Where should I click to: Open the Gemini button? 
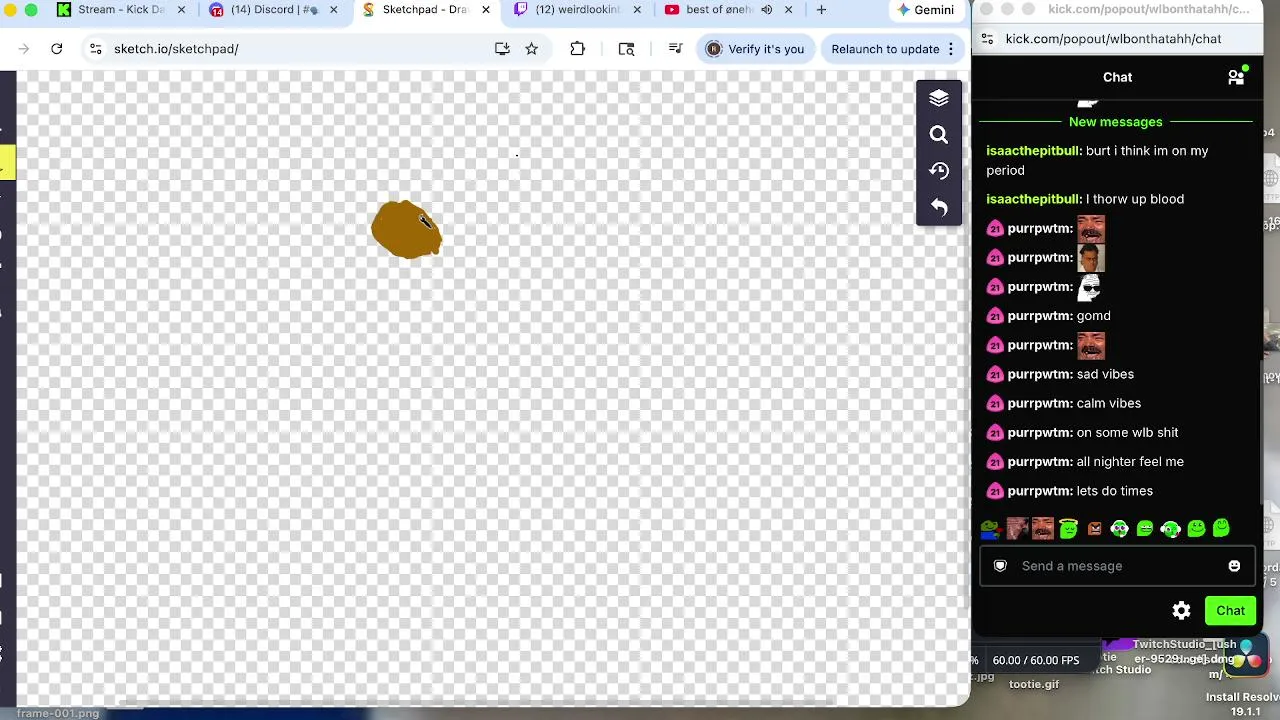tap(925, 10)
